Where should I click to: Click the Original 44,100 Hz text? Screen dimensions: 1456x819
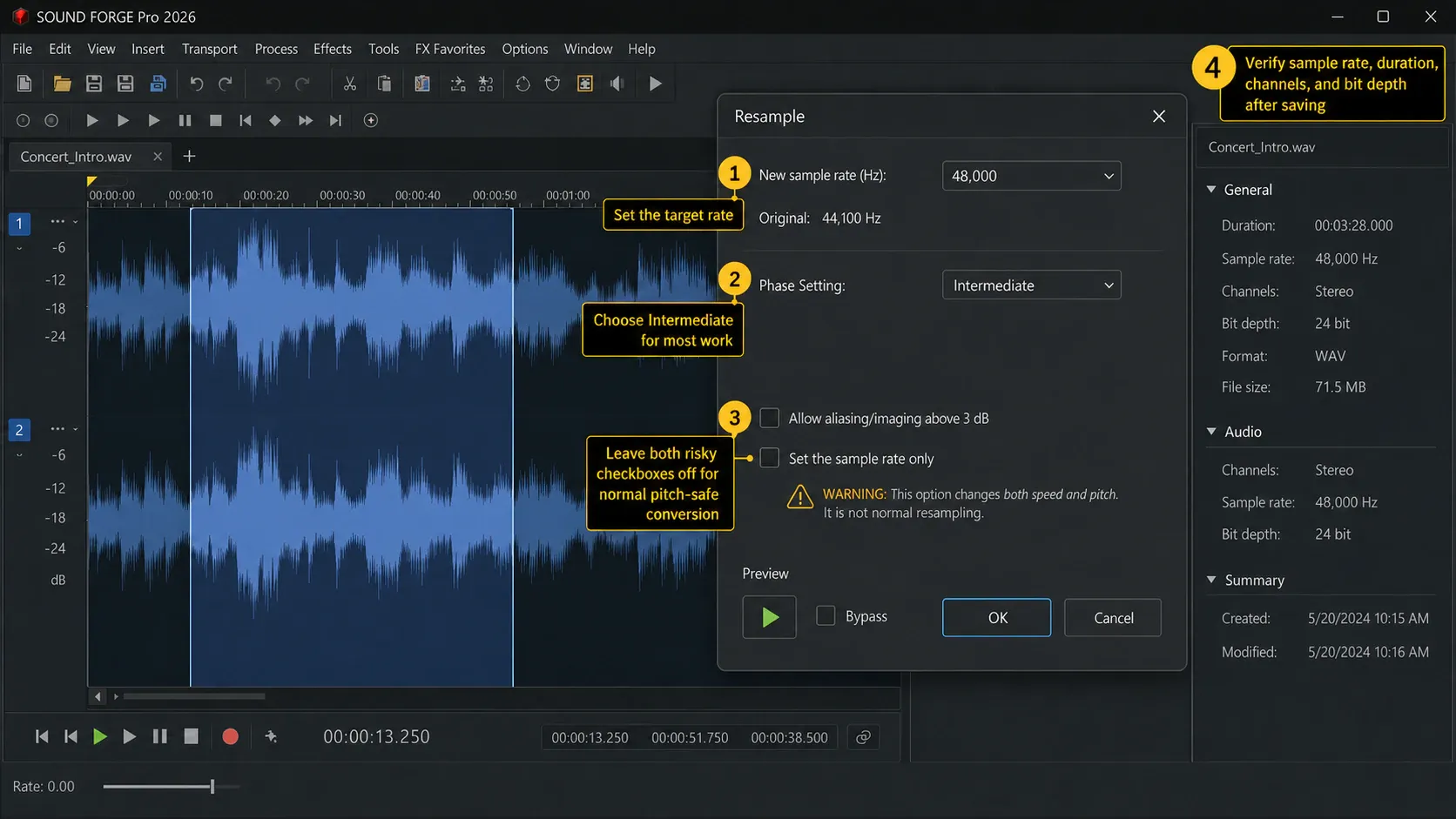(819, 218)
